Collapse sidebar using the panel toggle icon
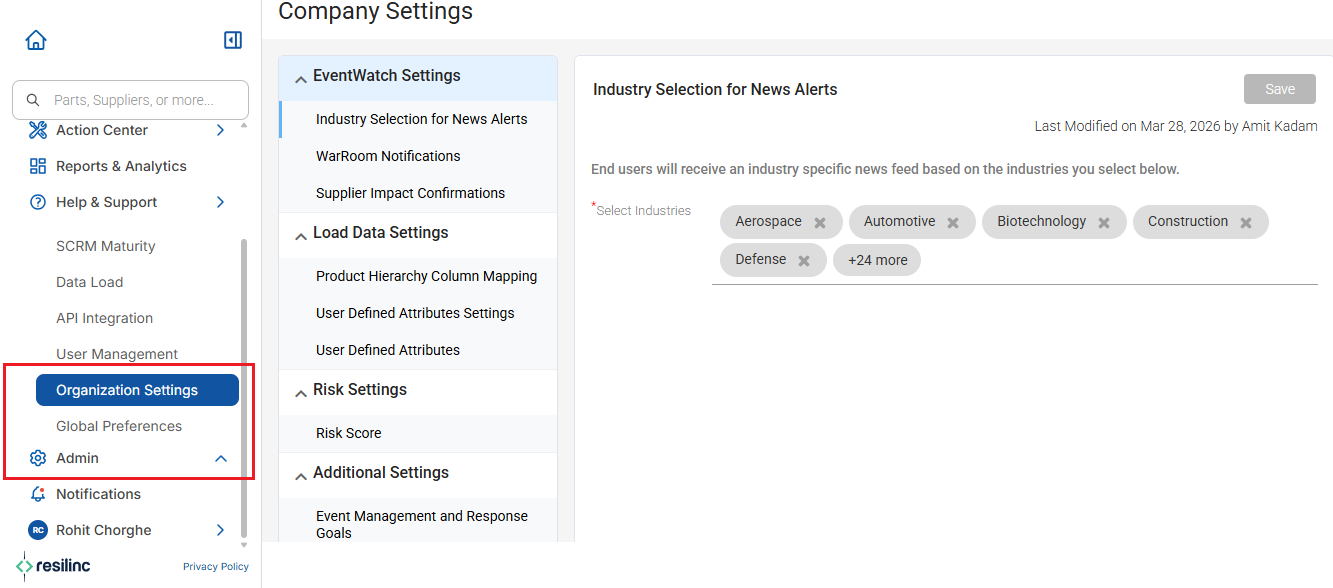 [x=233, y=40]
